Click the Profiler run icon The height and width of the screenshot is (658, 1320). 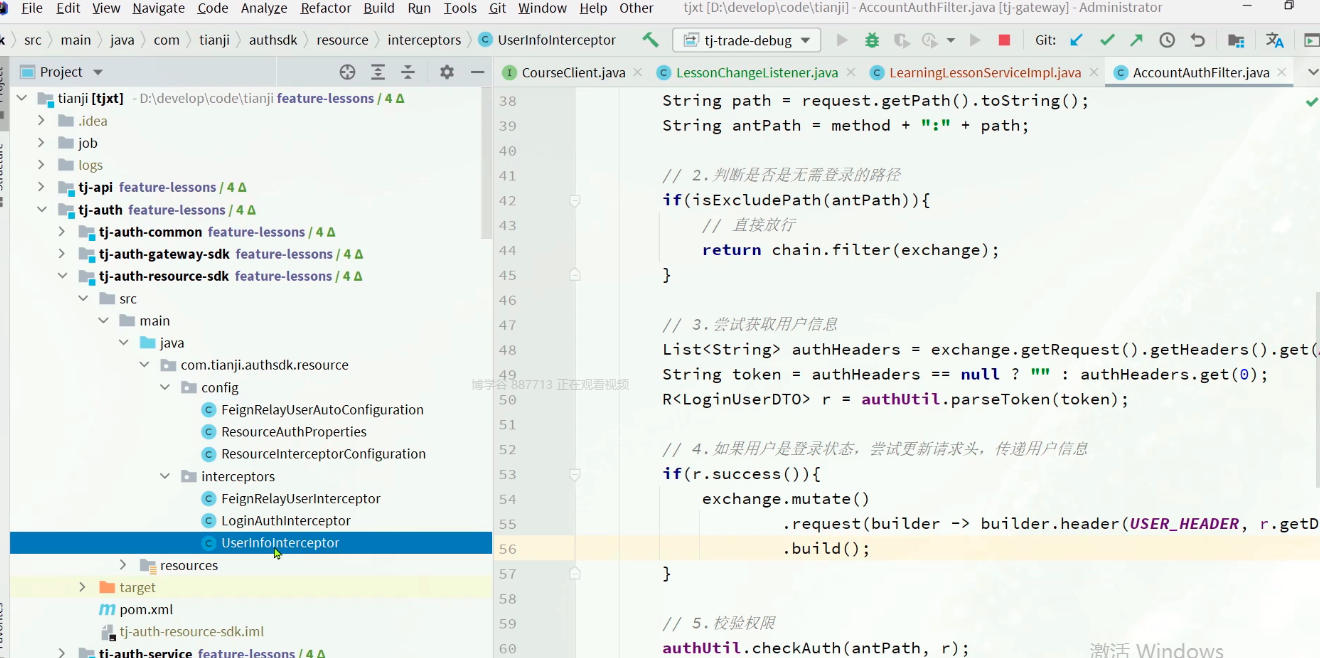930,40
